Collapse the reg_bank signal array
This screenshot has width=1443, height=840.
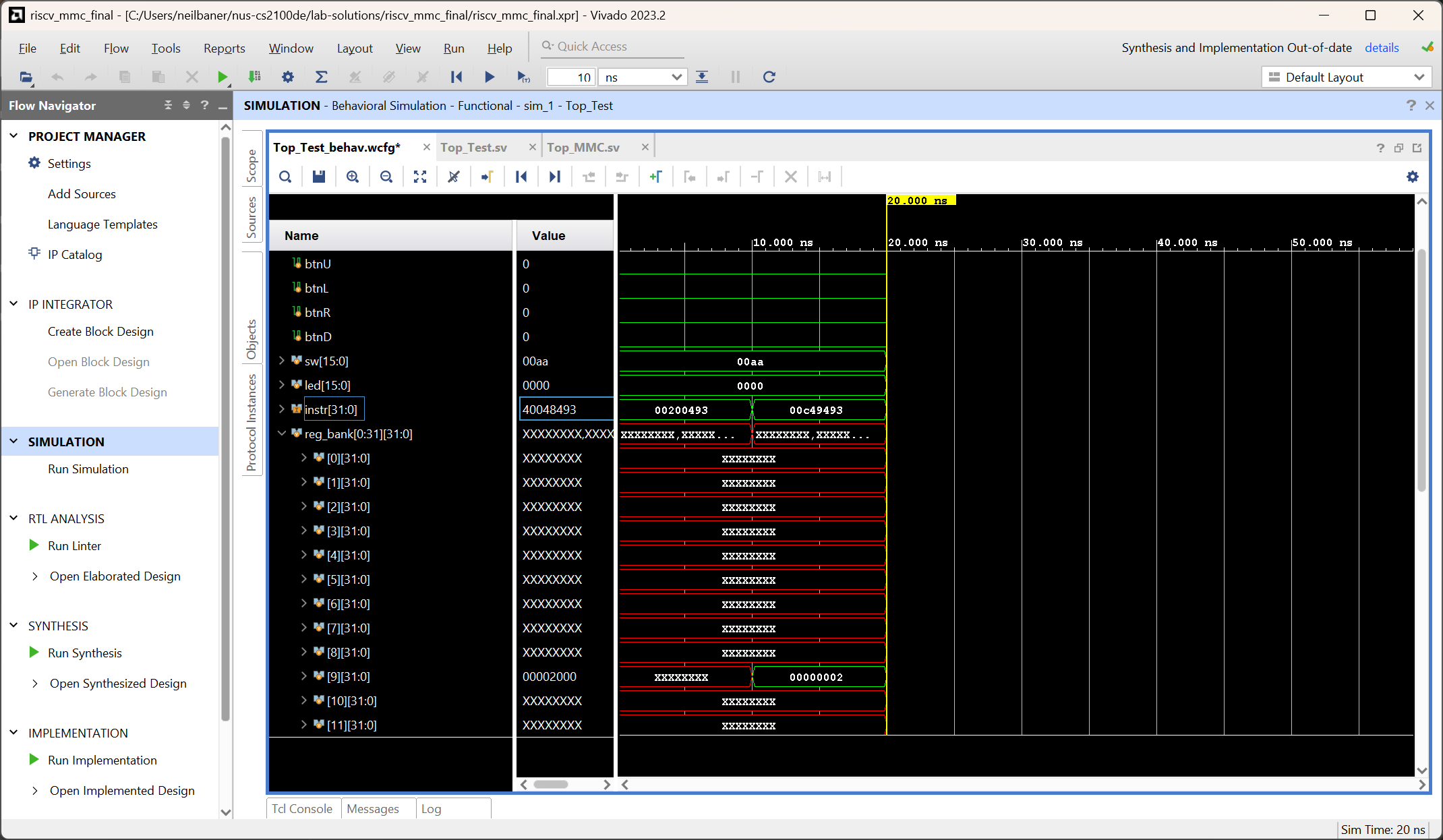coord(282,434)
